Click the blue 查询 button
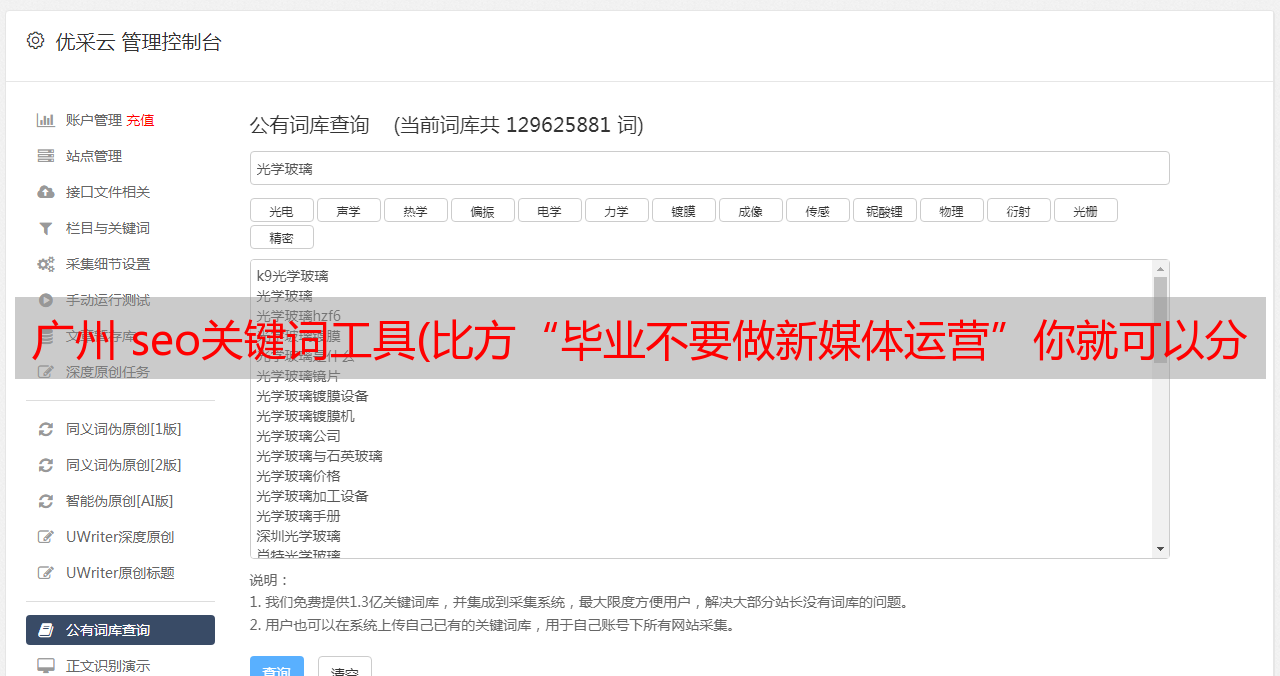This screenshot has height=676, width=1280. pos(277,667)
